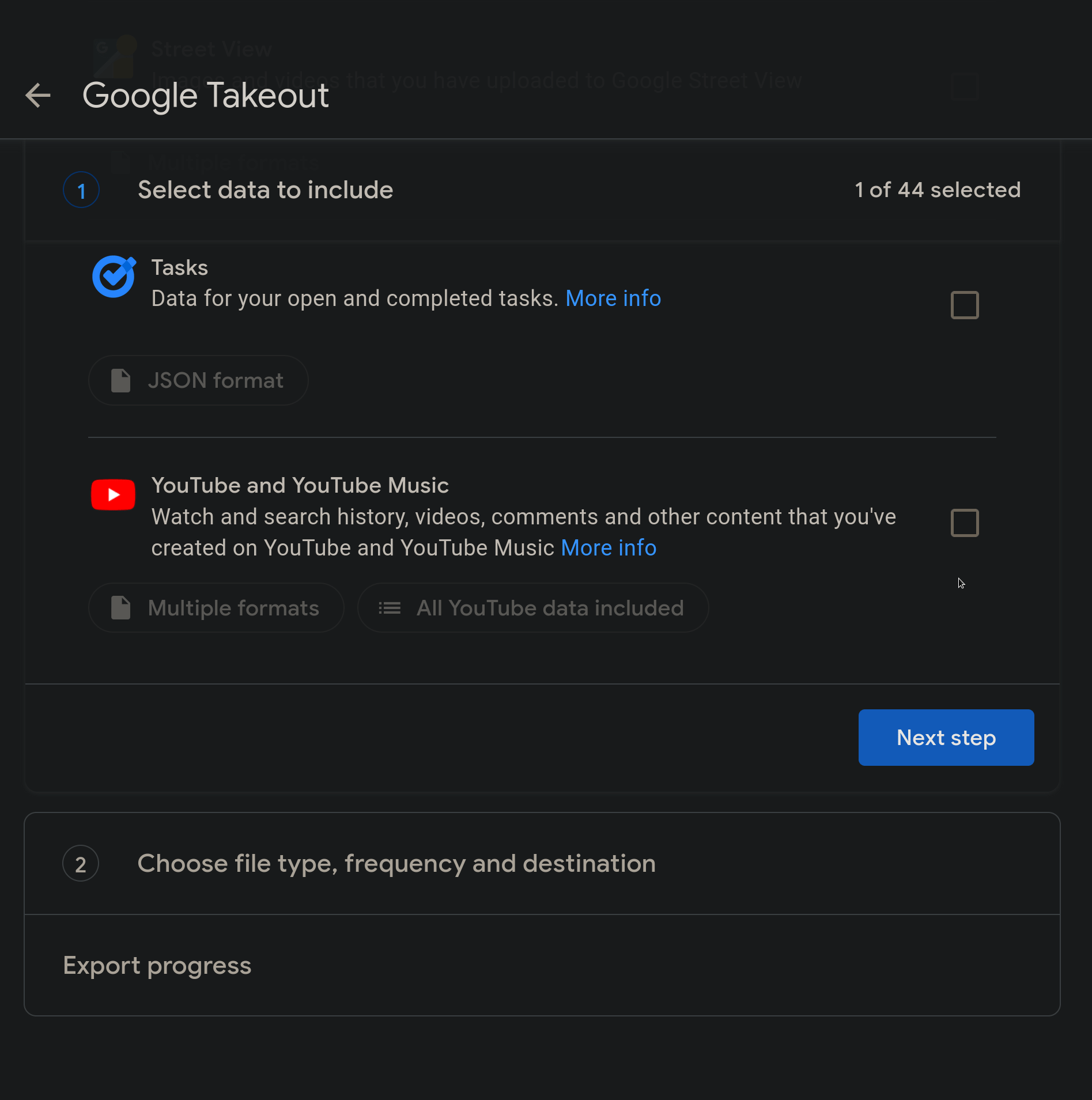The image size is (1092, 1100).
Task: Click the 1 of 44 selected counter
Action: tap(938, 190)
